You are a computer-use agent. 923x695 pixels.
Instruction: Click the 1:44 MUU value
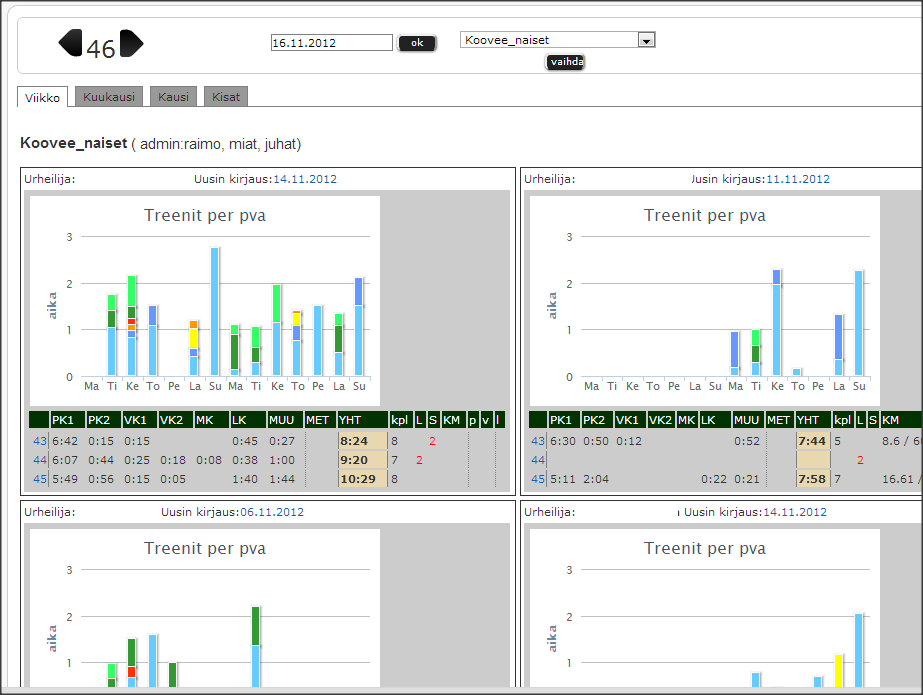(x=282, y=479)
